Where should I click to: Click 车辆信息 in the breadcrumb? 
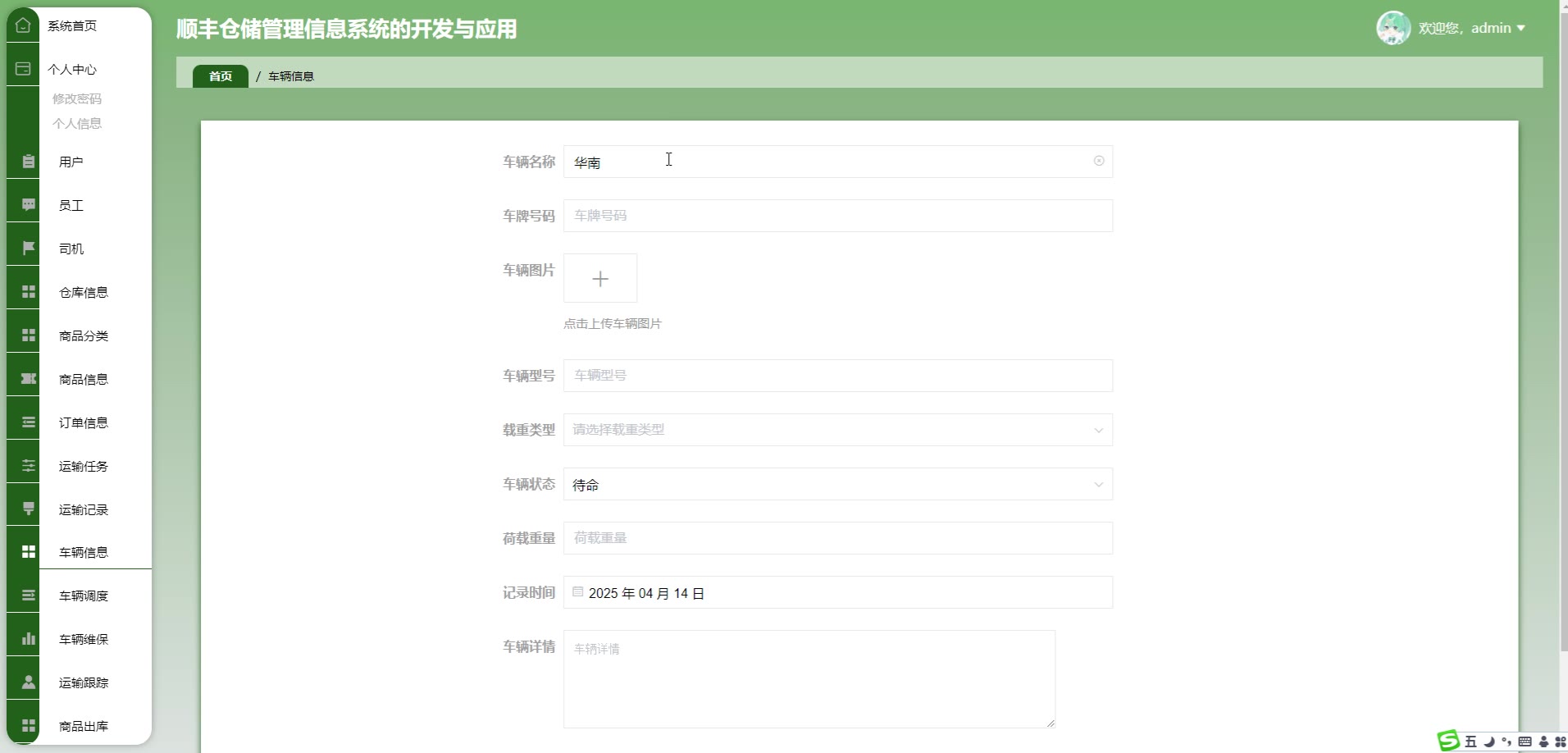coord(291,76)
